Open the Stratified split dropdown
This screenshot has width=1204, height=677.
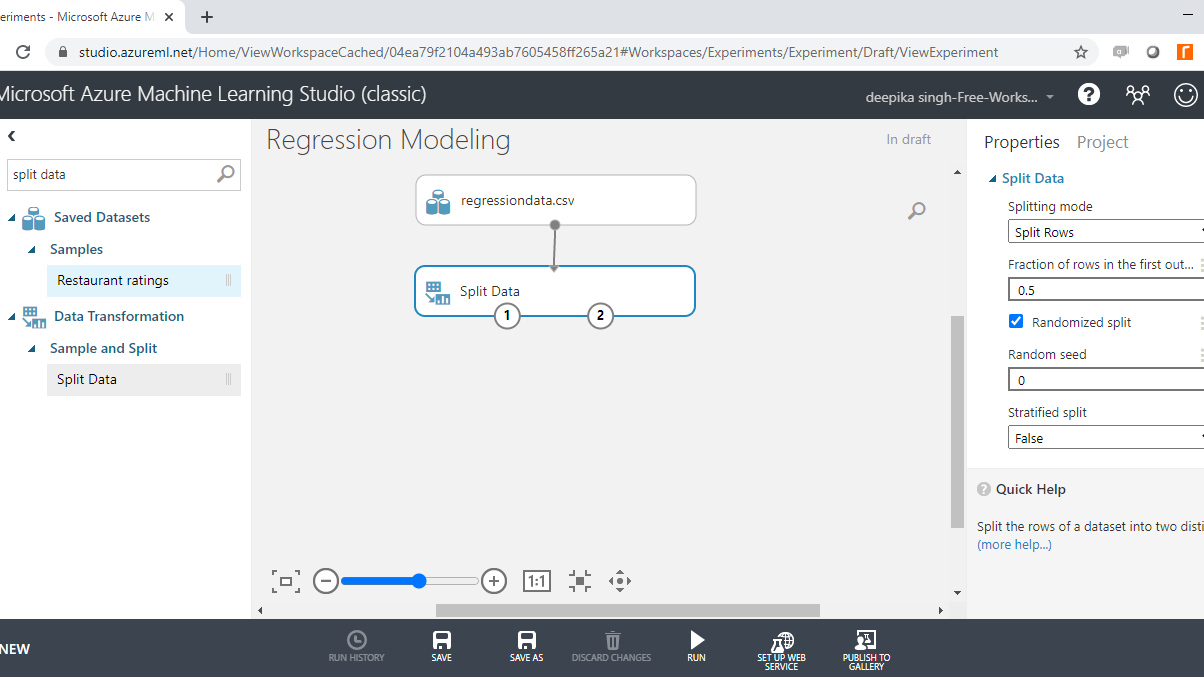1106,438
